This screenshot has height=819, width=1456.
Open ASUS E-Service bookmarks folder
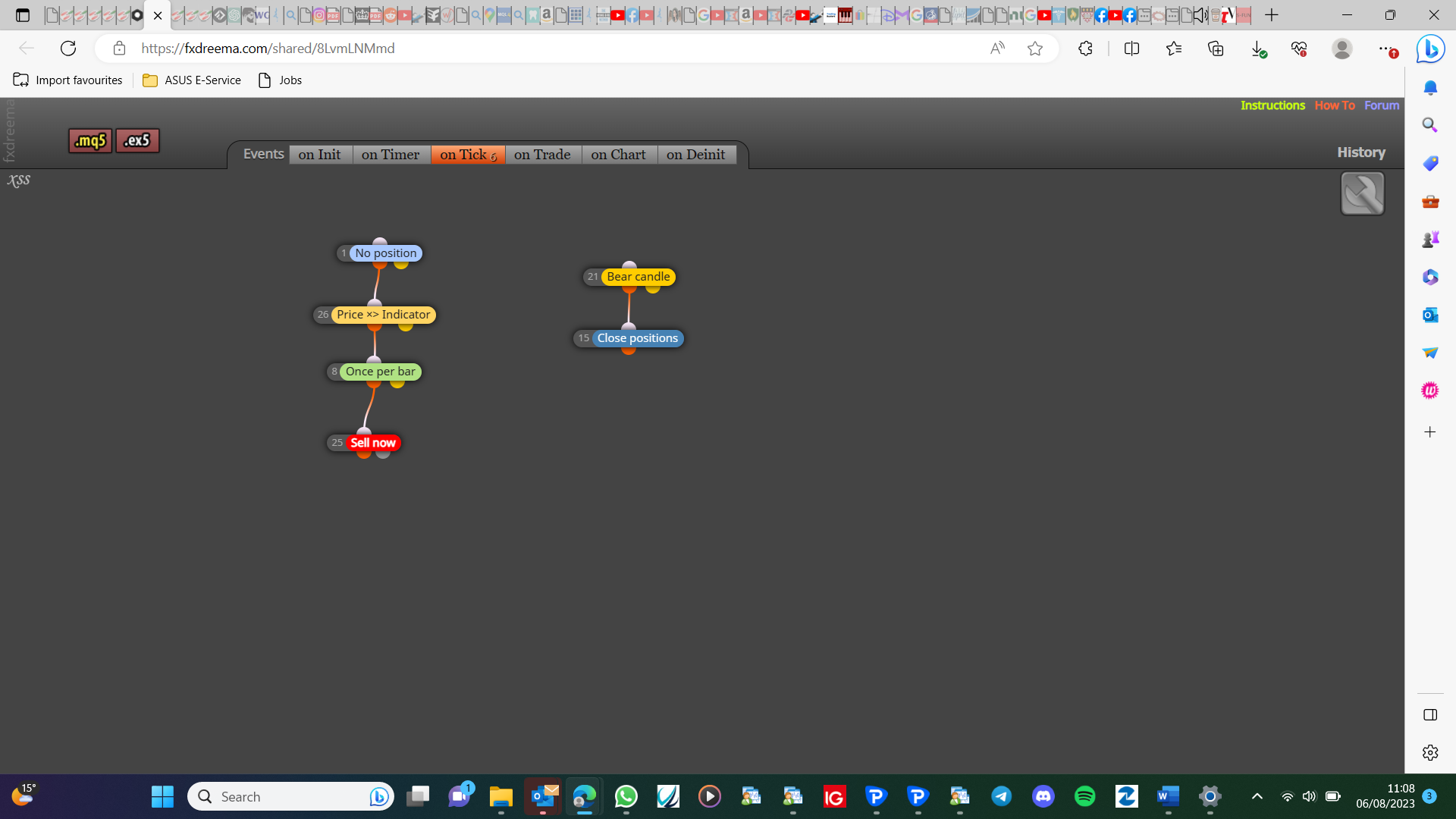(x=192, y=80)
